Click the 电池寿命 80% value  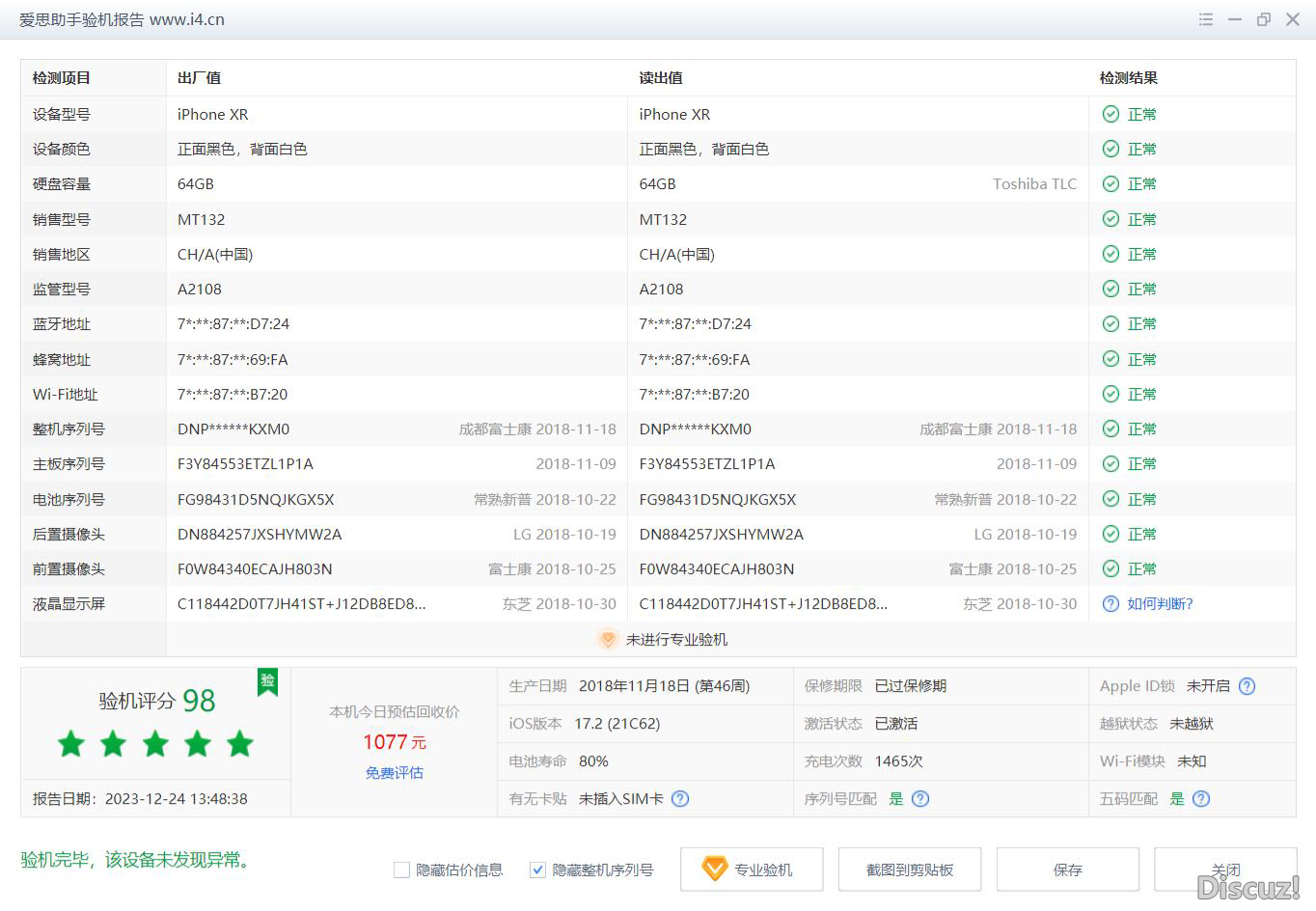coord(593,761)
